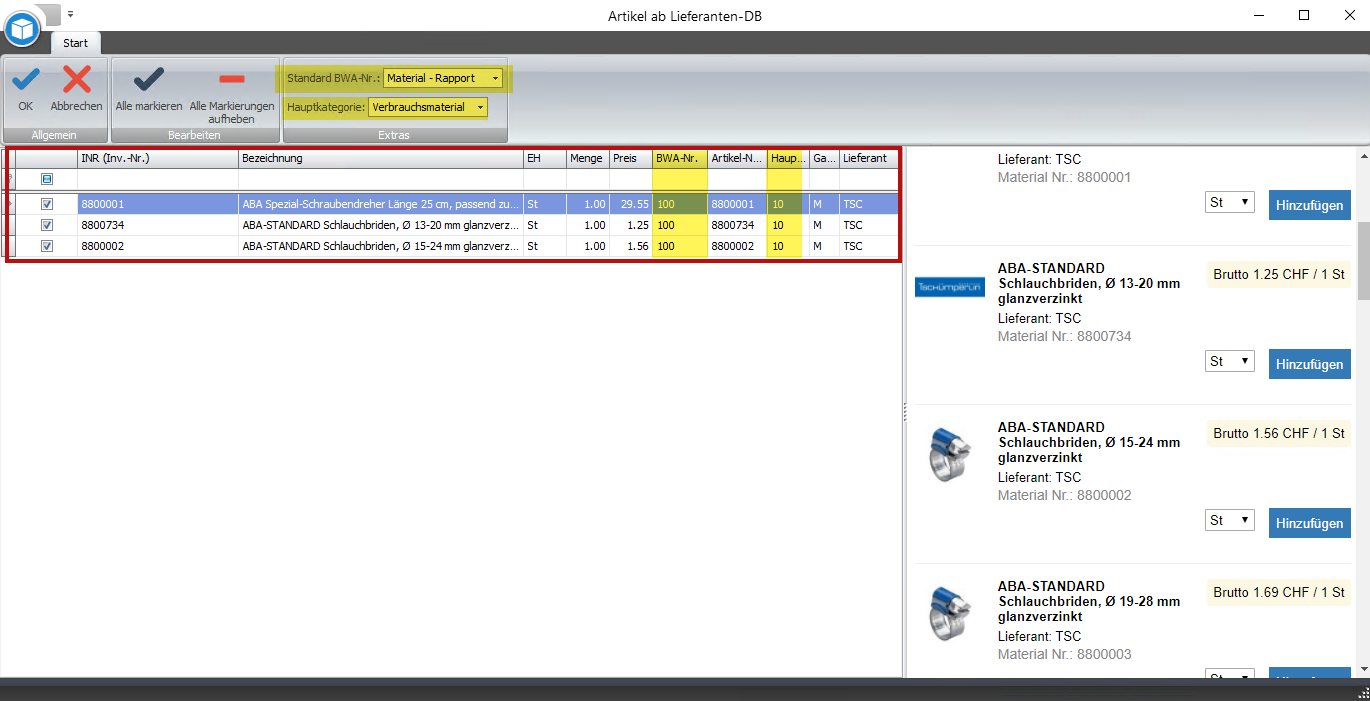The height and width of the screenshot is (701, 1370).
Task: Sort by Menge column header
Action: tap(588, 158)
